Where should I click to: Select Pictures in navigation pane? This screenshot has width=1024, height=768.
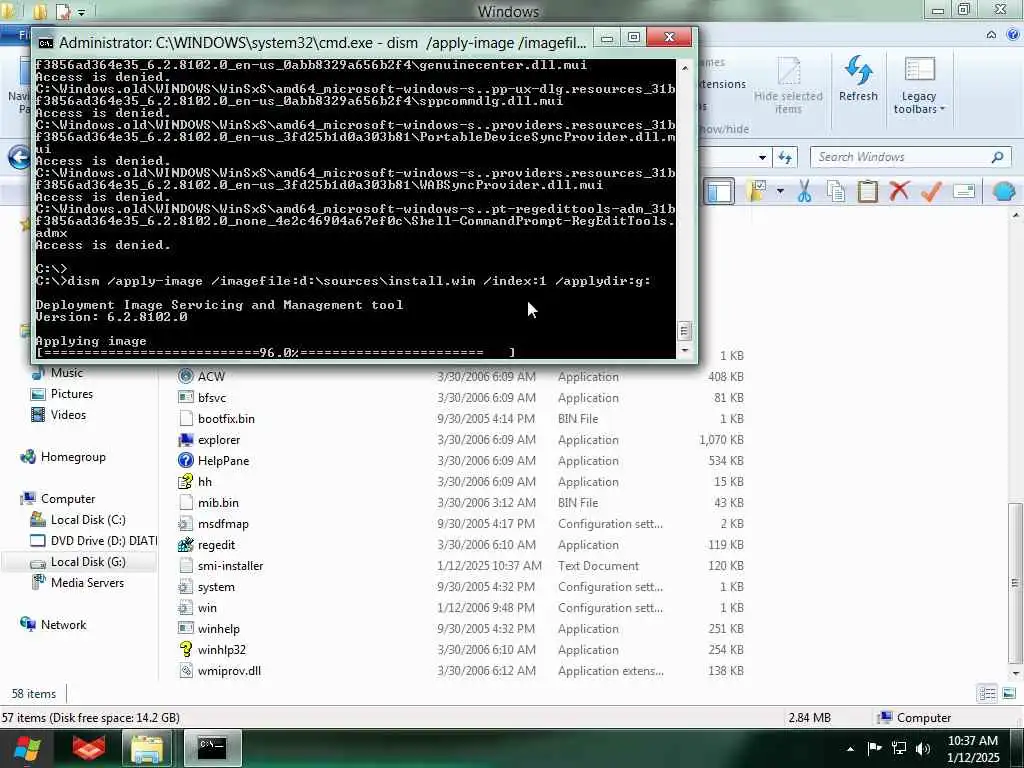pyautogui.click(x=72, y=394)
